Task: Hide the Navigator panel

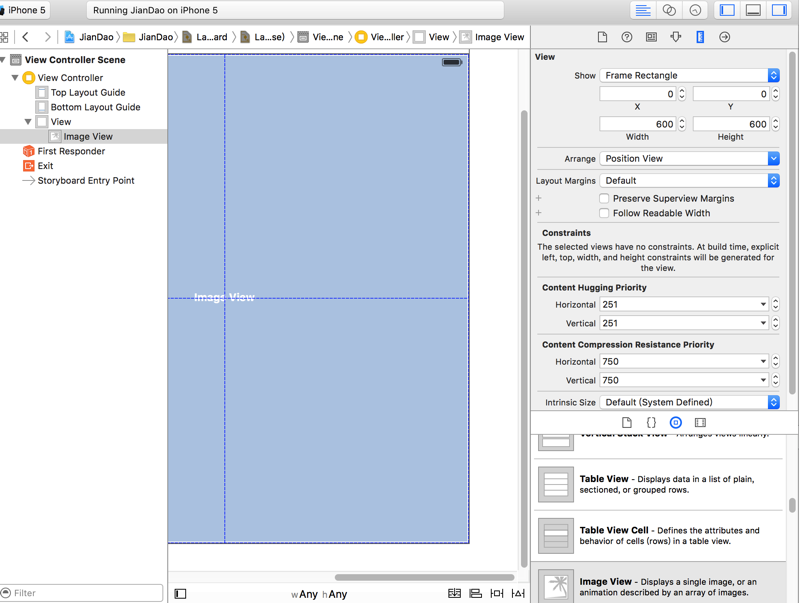Action: 727,10
